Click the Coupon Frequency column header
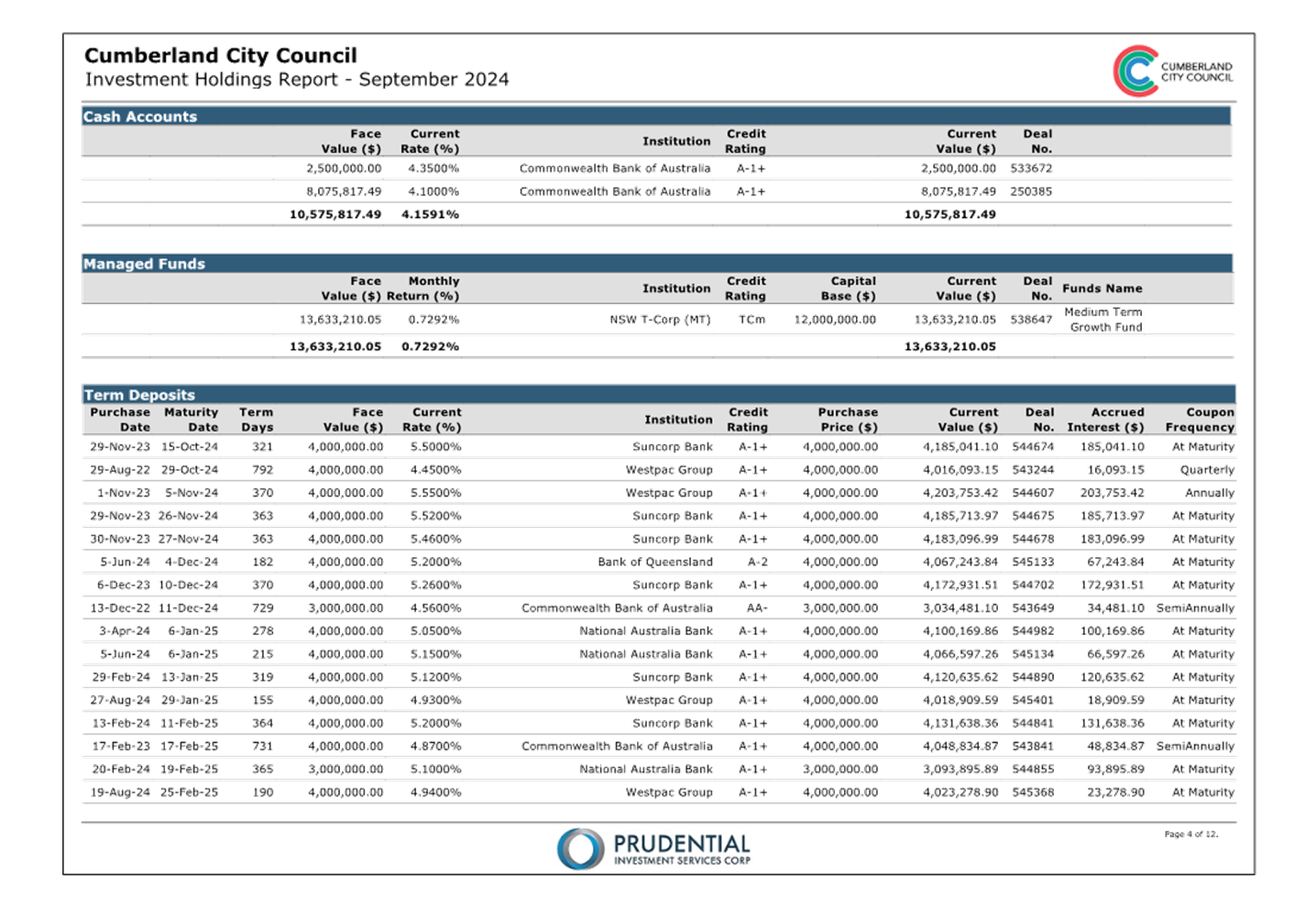 click(x=1200, y=420)
